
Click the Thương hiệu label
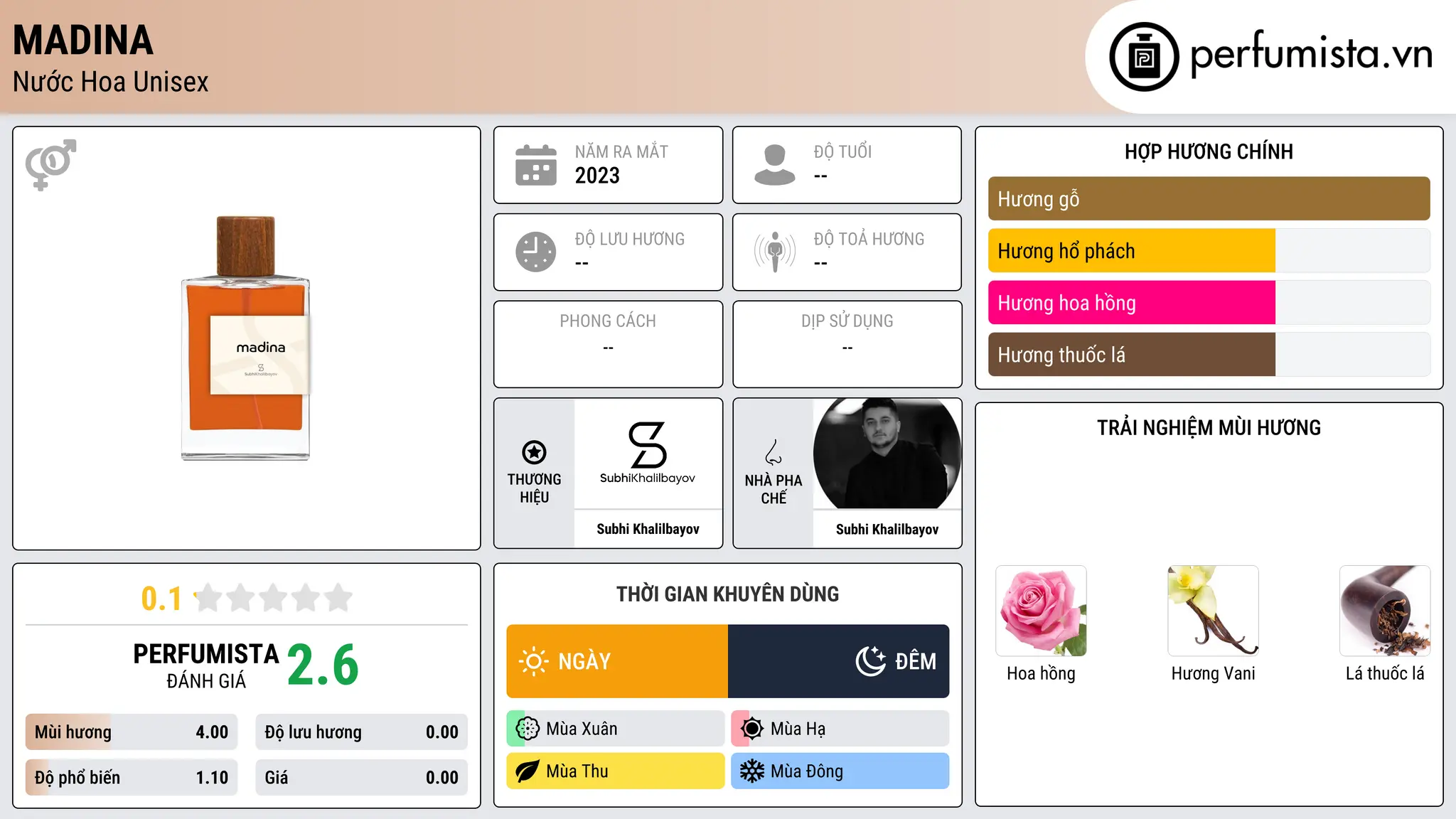(x=534, y=488)
